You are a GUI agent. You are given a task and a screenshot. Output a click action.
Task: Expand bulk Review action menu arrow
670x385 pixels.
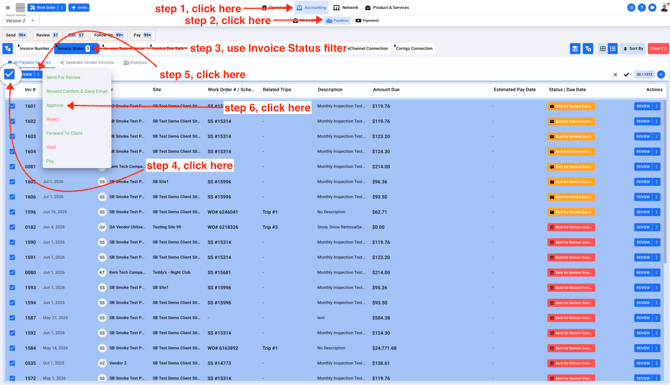(38, 74)
